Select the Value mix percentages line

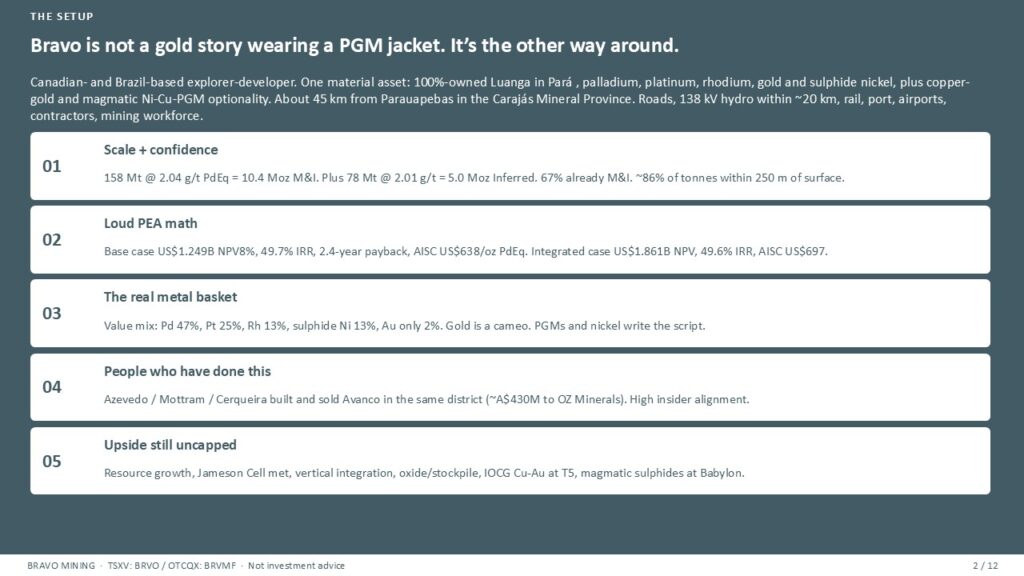pyautogui.click(x=404, y=325)
